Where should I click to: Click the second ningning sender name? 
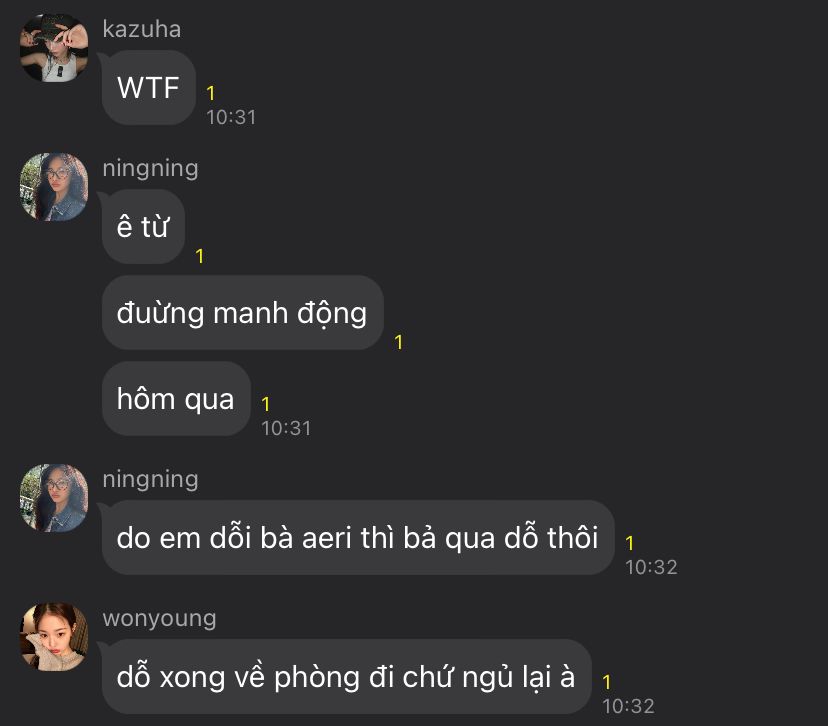click(x=150, y=479)
